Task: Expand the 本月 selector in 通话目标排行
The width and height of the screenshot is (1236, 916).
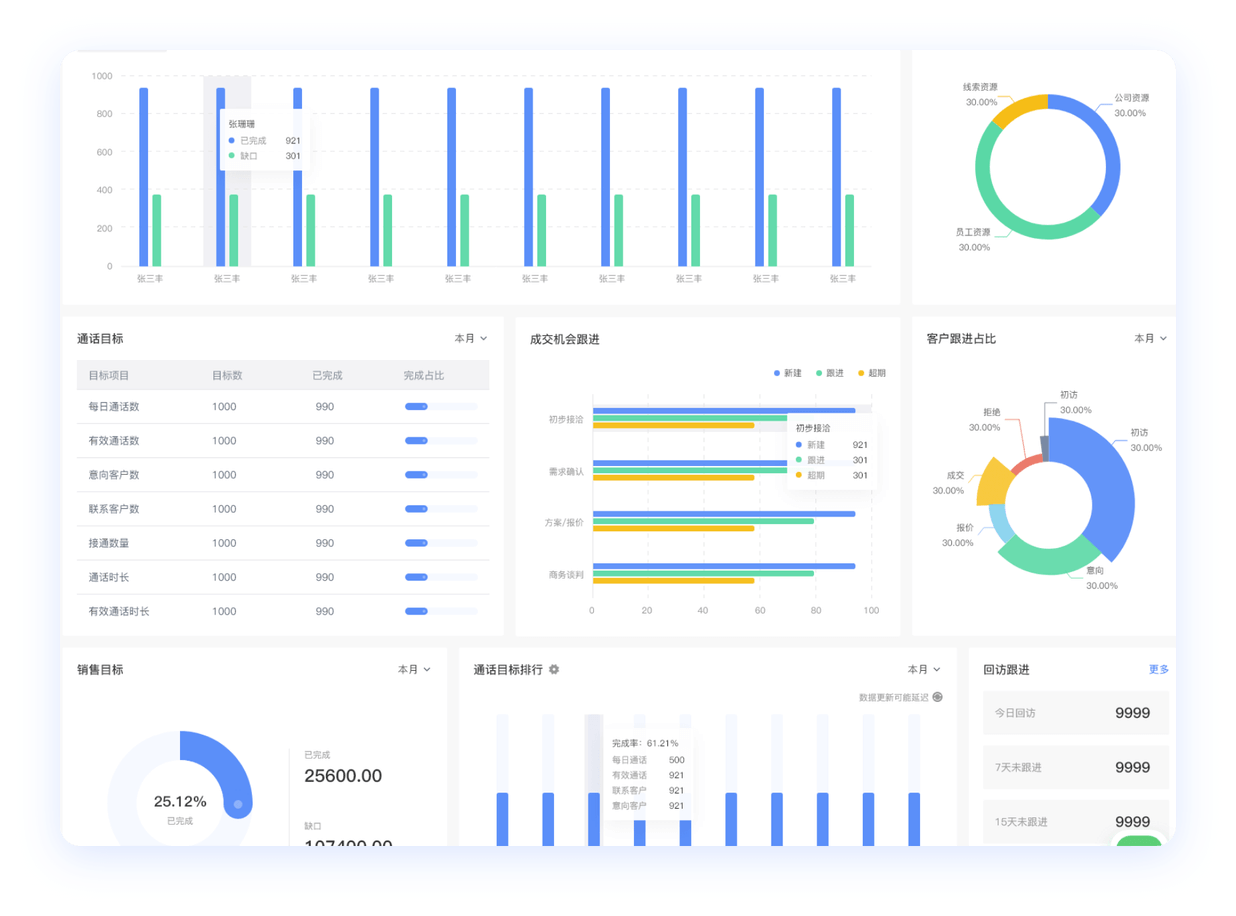Action: [x=923, y=670]
